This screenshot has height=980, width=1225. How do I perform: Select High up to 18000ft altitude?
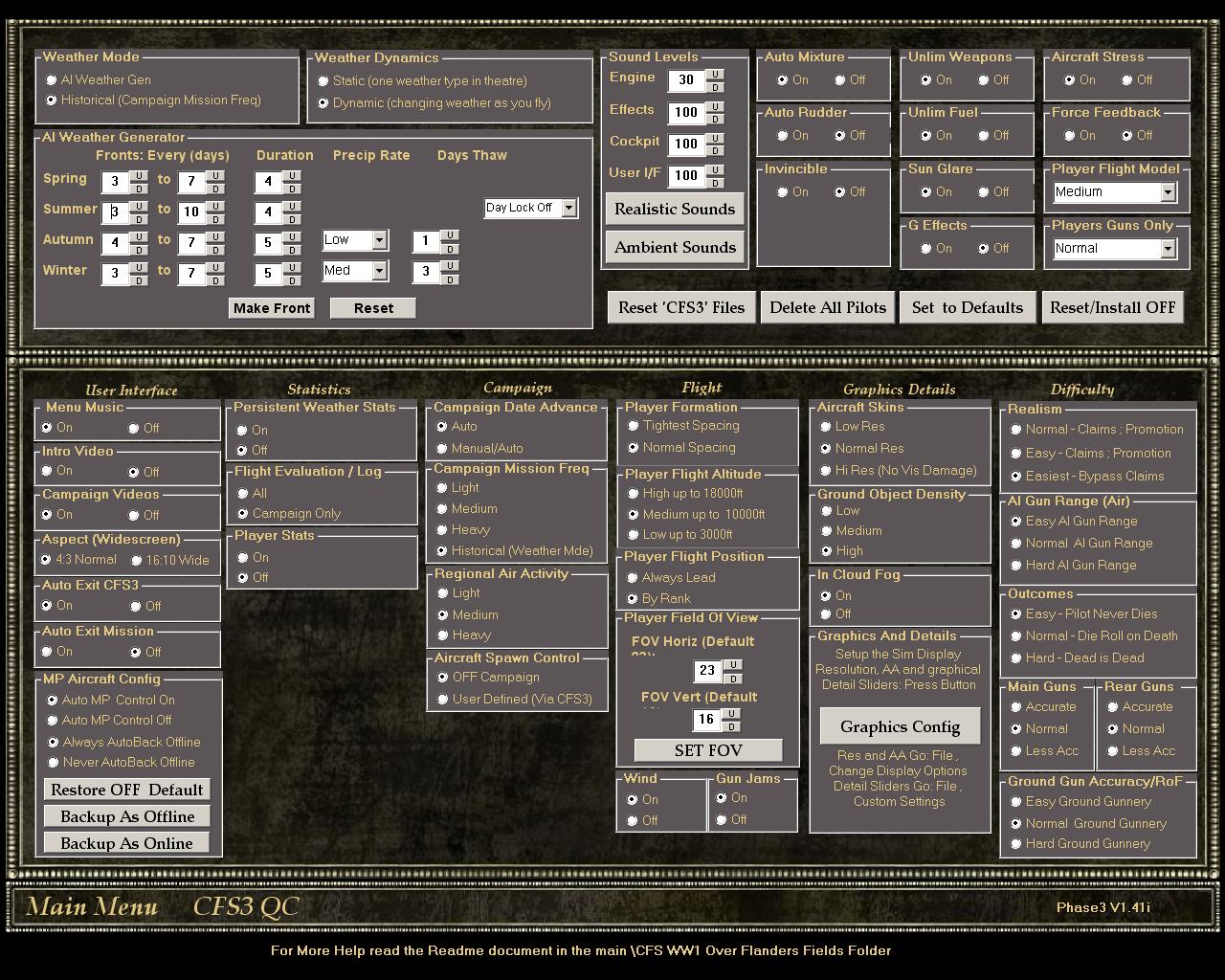(x=633, y=494)
